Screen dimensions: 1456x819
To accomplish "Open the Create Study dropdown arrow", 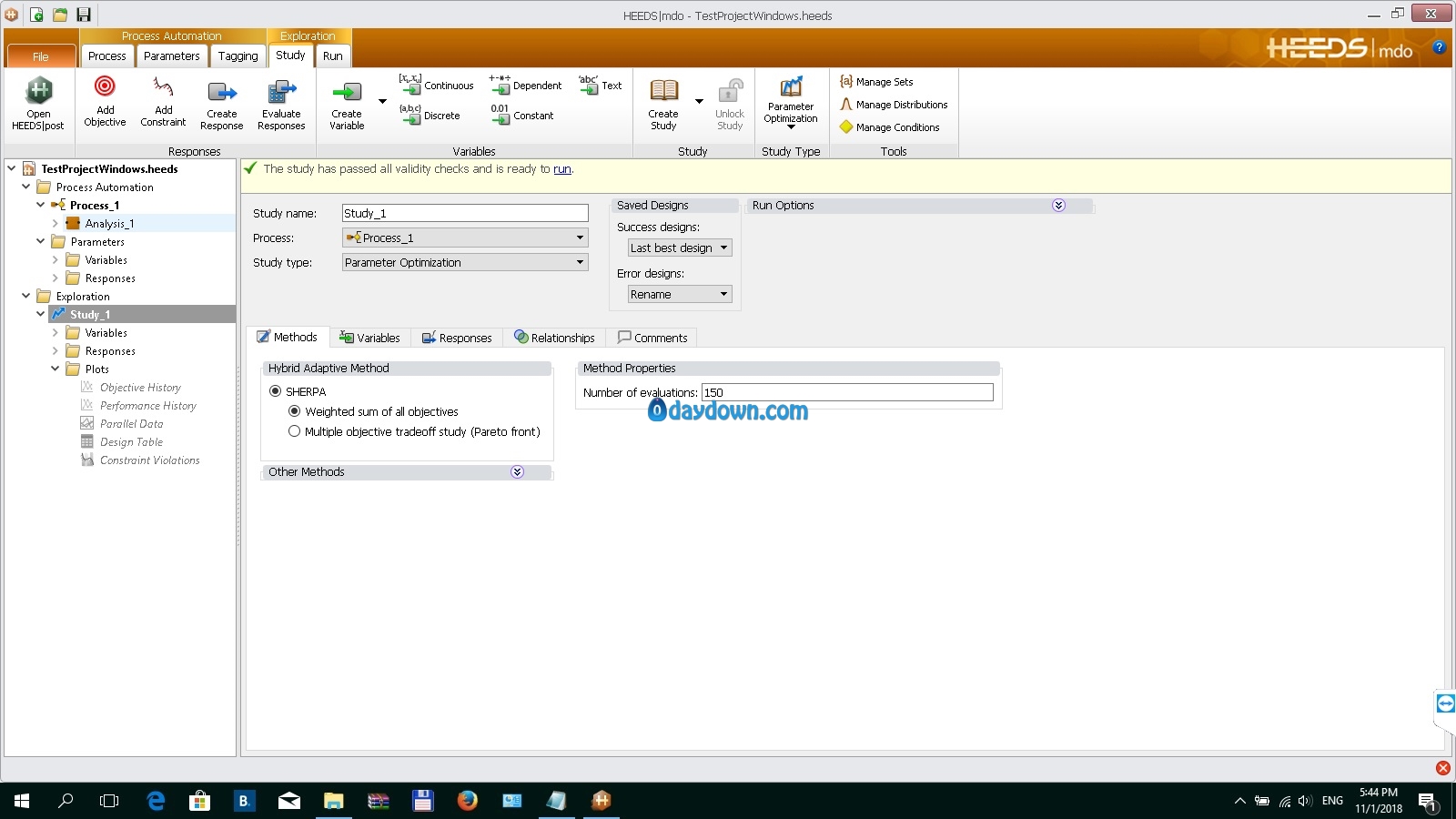I will [x=699, y=101].
